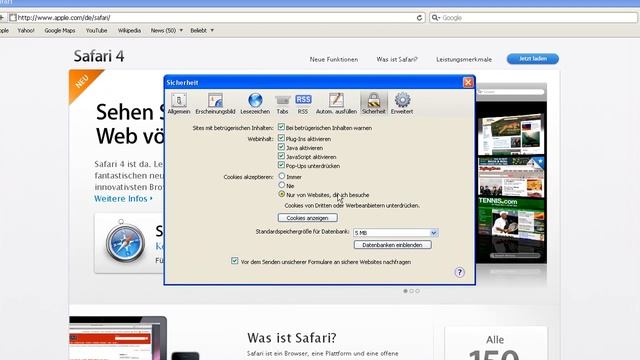The image size is (640, 360).
Task: Select the third carousel page dot
Action: pyautogui.click(x=418, y=291)
